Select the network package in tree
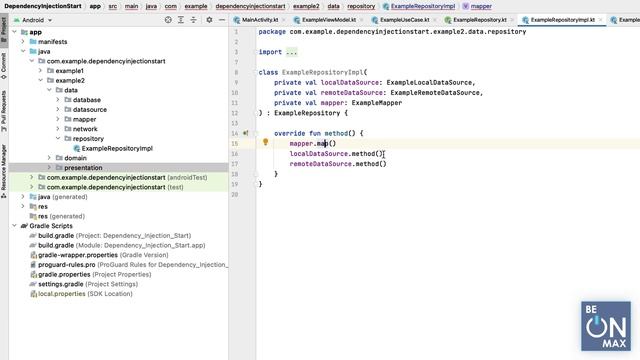This screenshot has height=360, width=640. (85, 129)
